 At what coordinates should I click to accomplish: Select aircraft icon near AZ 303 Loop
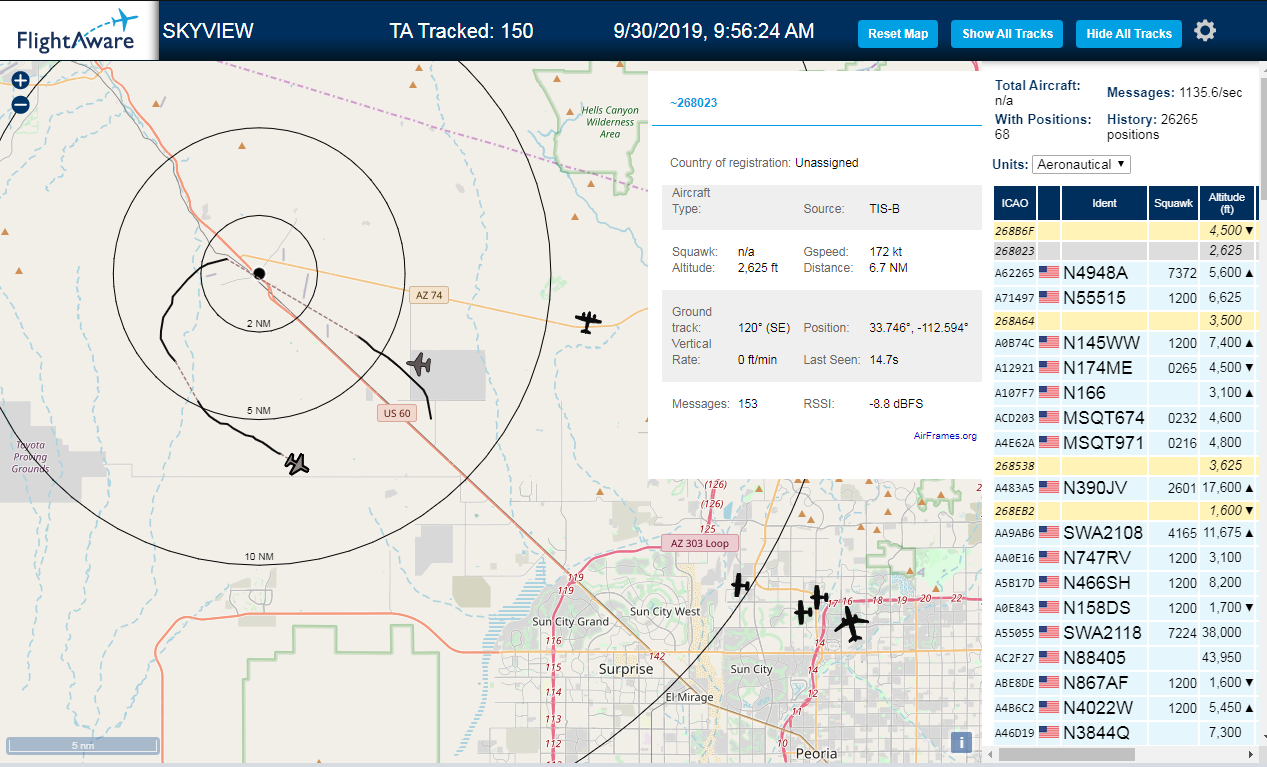[740, 585]
